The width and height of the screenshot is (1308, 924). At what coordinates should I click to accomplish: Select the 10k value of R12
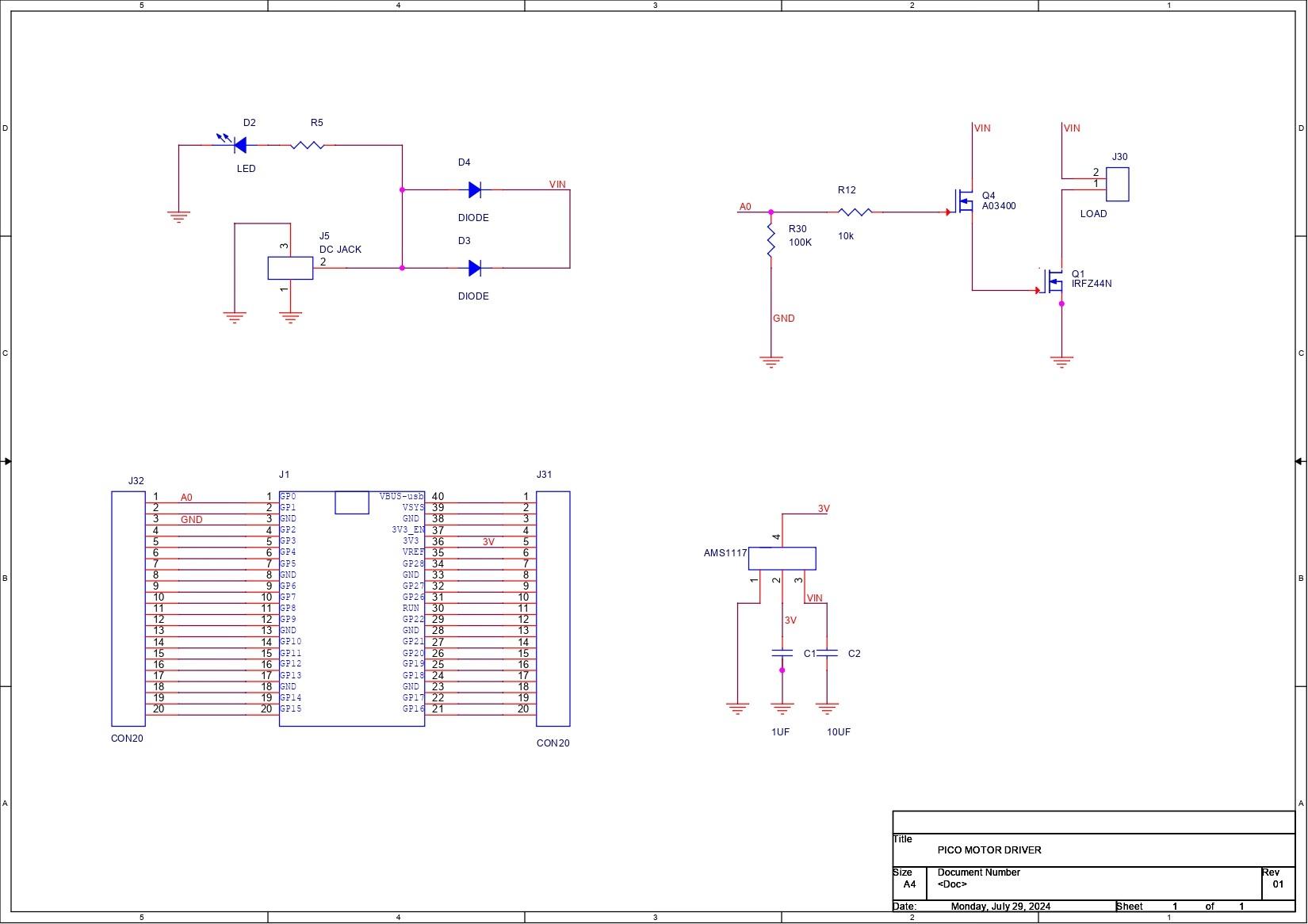pos(846,236)
